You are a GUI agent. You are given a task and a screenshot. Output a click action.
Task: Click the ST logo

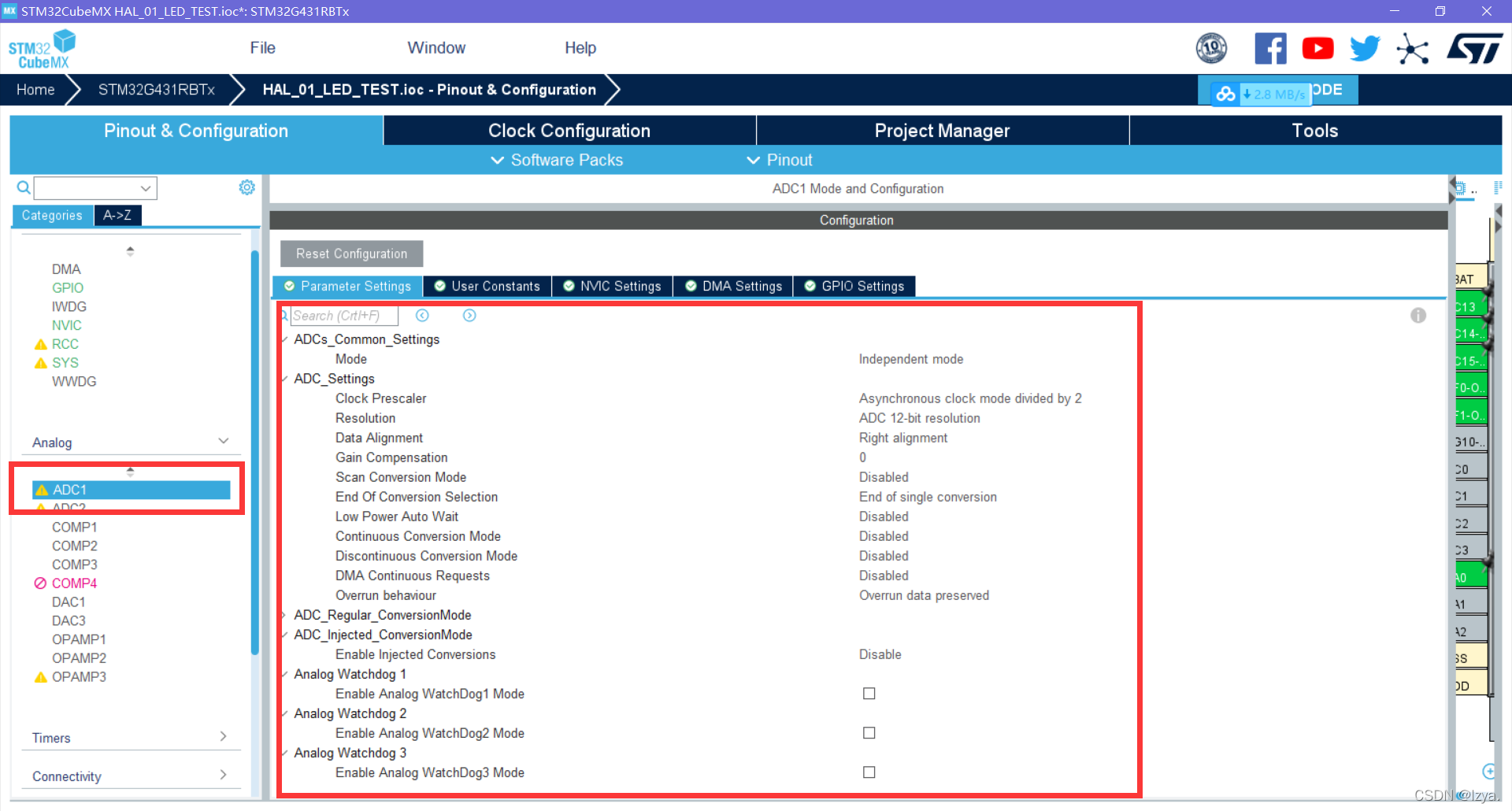1475,49
